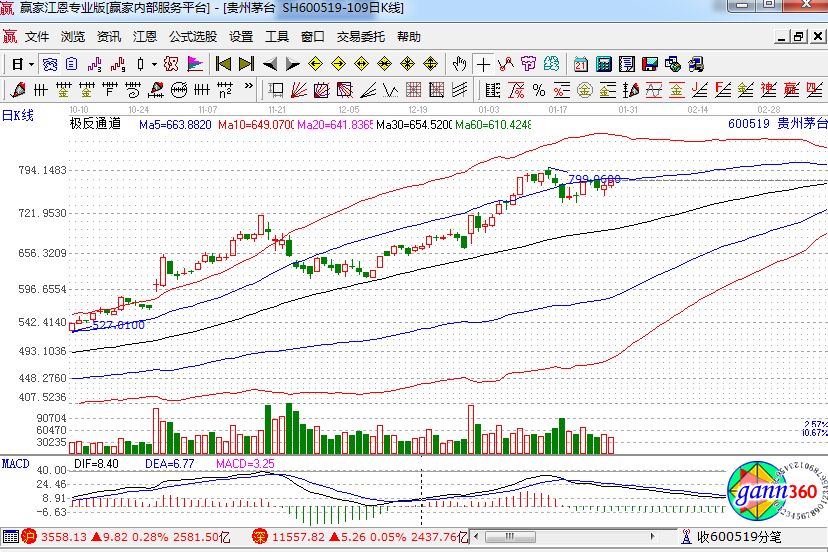This screenshot has width=828, height=552.
Task: Toggle the crosshair cursor mode
Action: pyautogui.click(x=484, y=64)
